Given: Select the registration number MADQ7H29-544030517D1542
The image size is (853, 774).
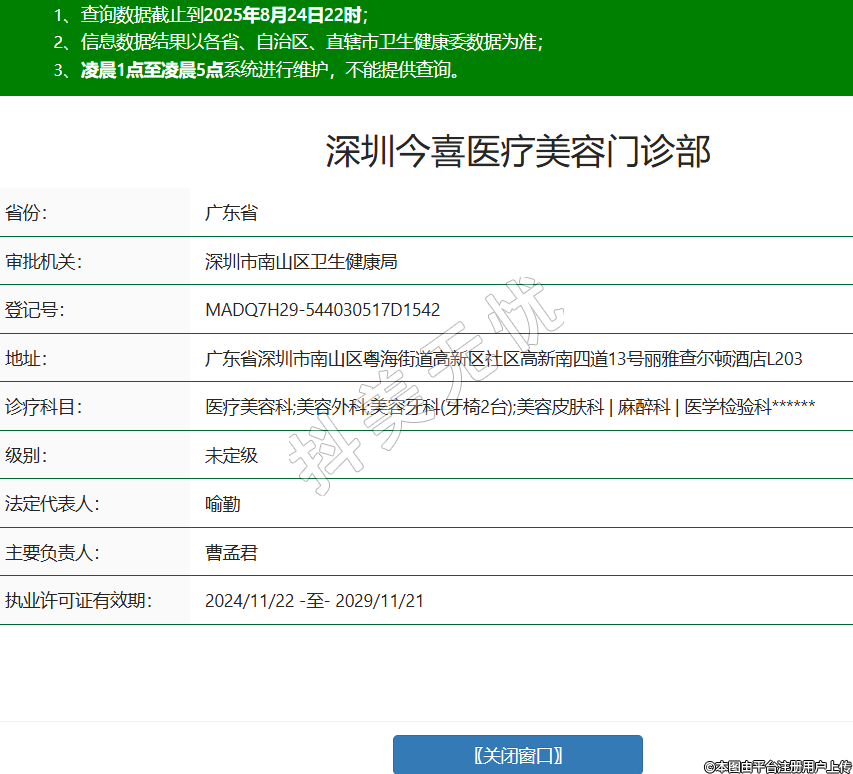Looking at the screenshot, I should point(322,310).
